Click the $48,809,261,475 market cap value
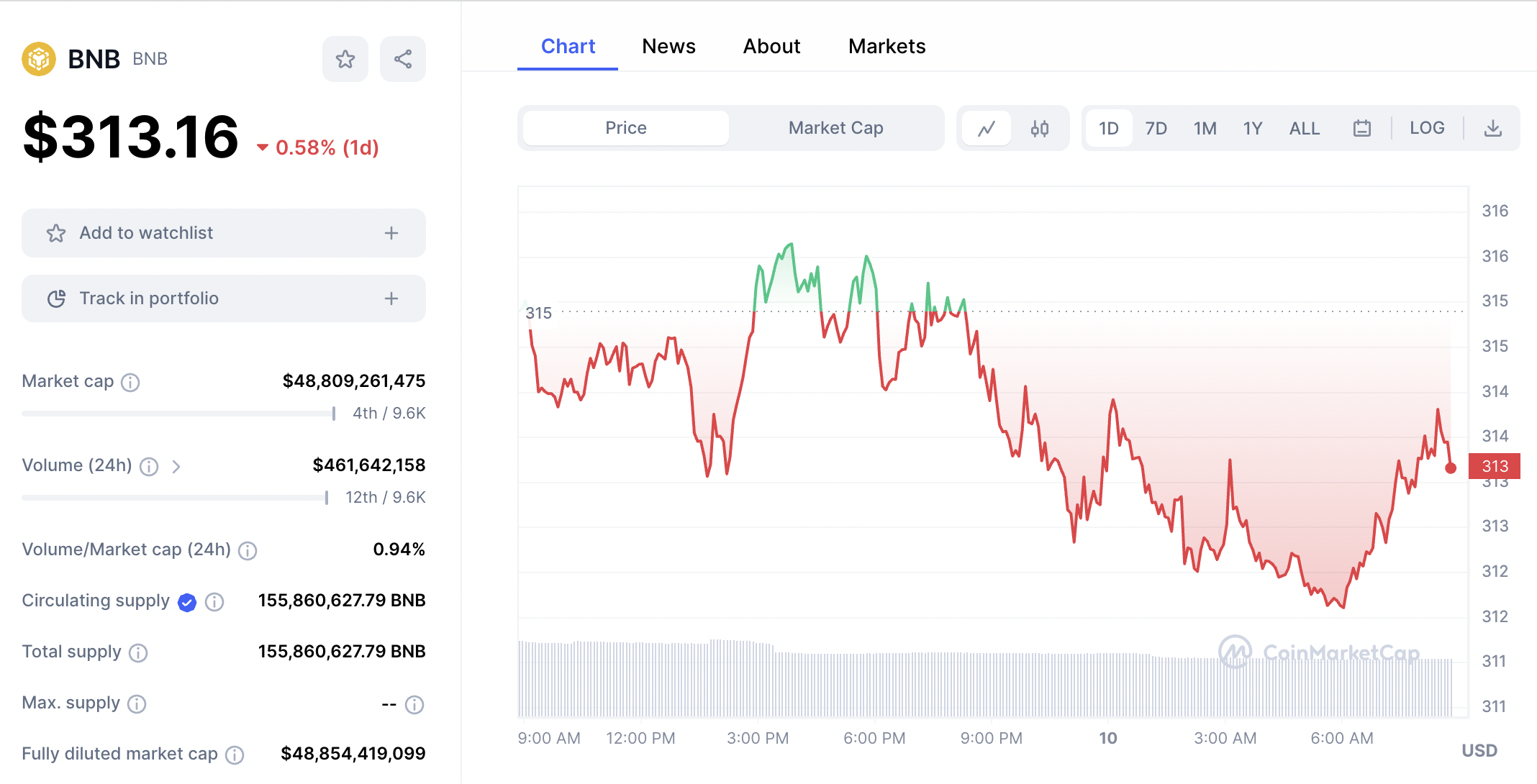The height and width of the screenshot is (784, 1537). [354, 381]
